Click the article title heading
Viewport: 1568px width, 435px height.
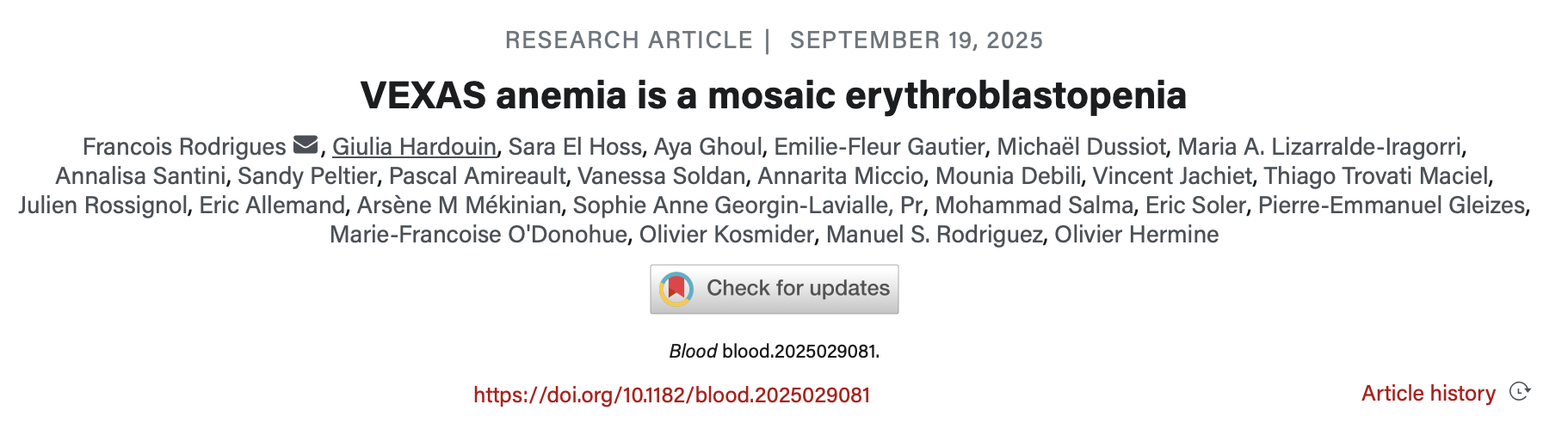click(x=773, y=95)
